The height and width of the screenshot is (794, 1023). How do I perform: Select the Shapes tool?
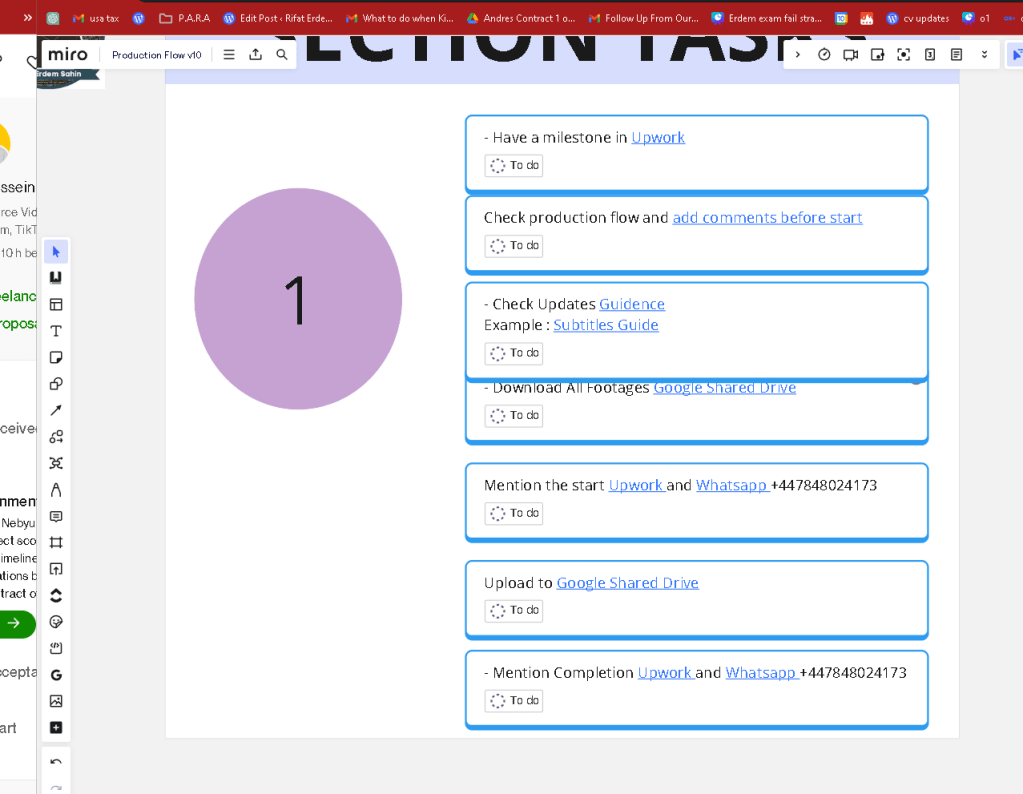tap(56, 384)
